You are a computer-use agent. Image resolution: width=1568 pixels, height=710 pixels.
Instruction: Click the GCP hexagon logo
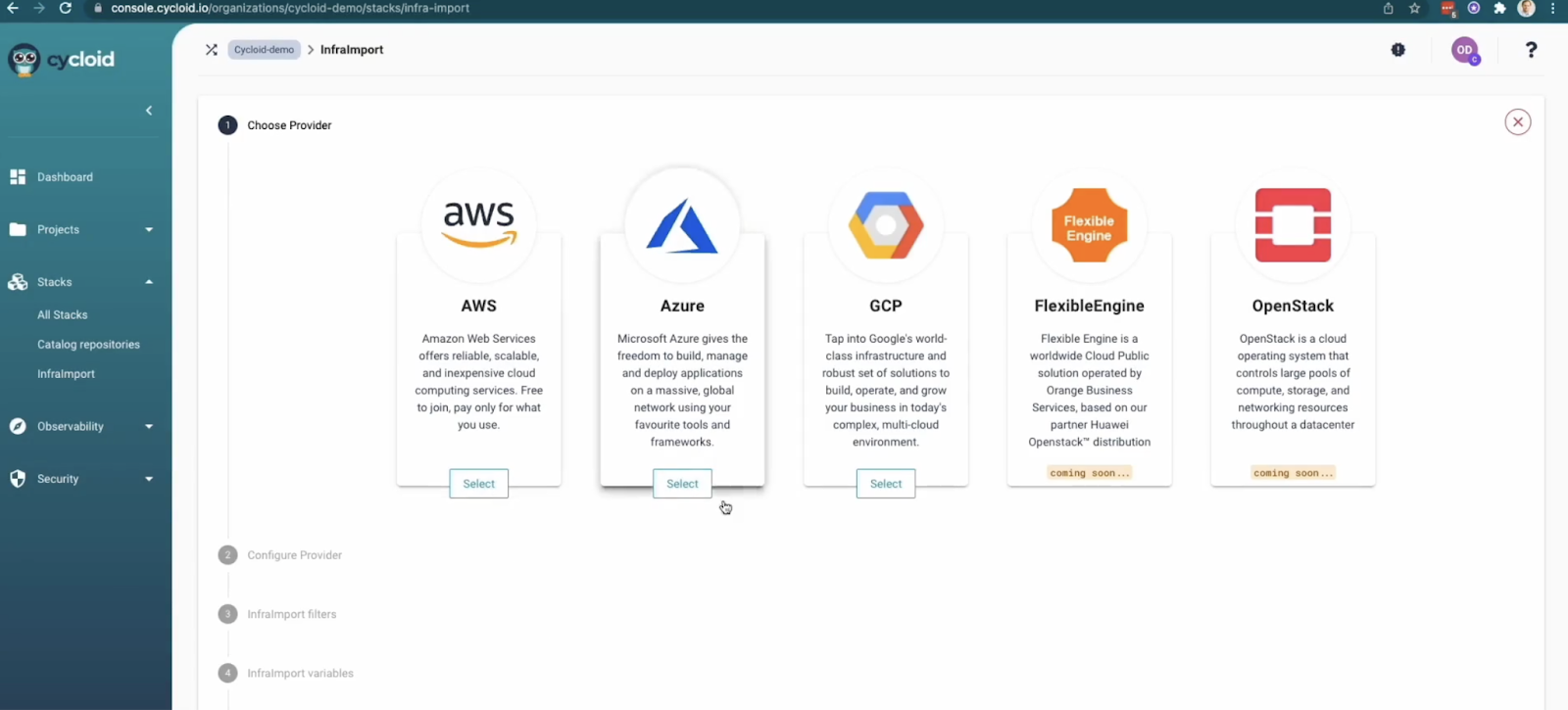(886, 225)
